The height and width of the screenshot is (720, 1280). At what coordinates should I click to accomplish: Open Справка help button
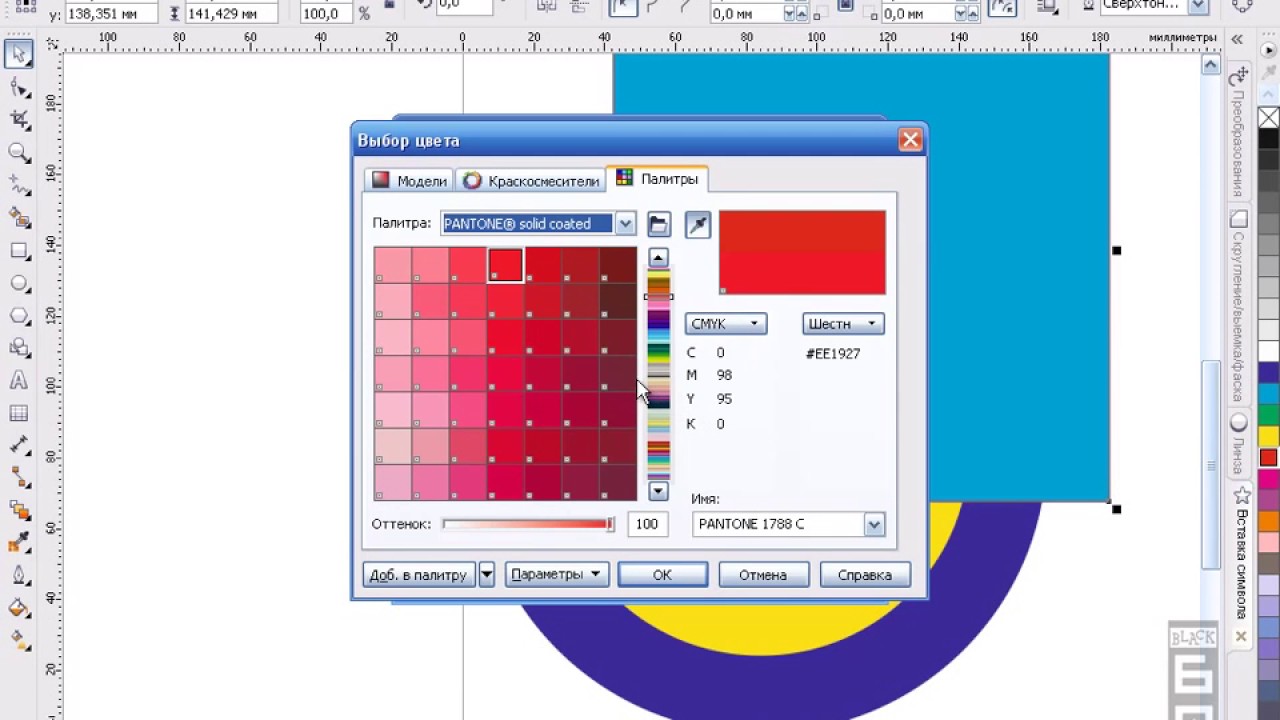(x=865, y=575)
